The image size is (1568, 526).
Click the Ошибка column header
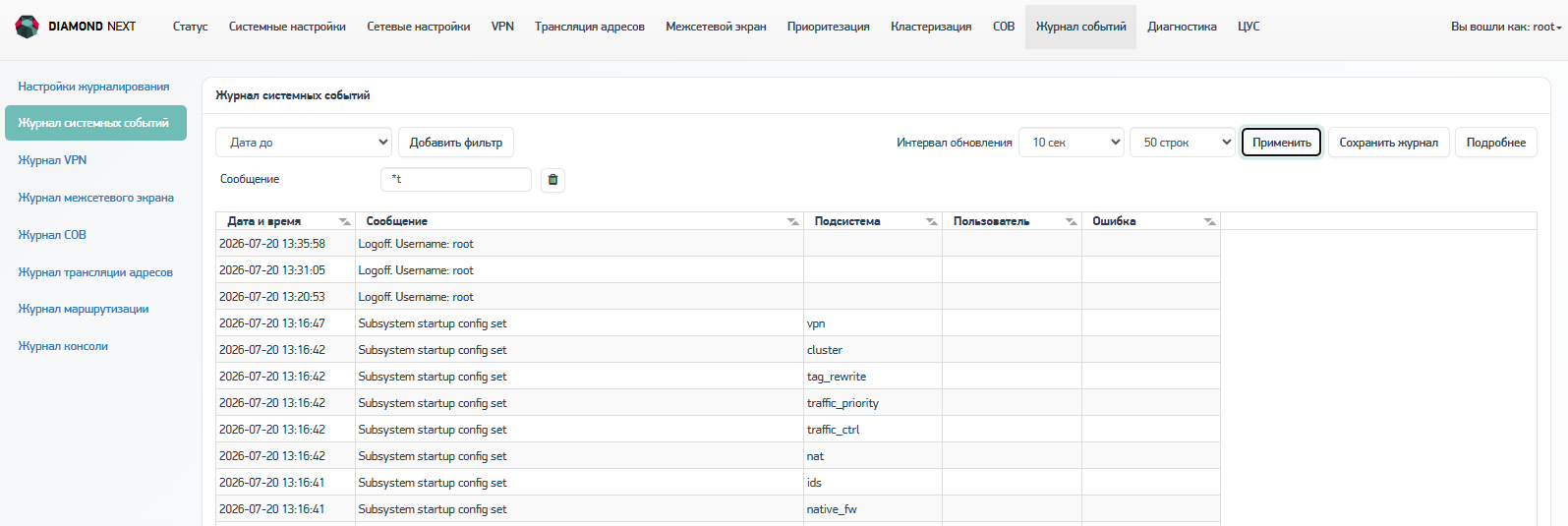1151,221
